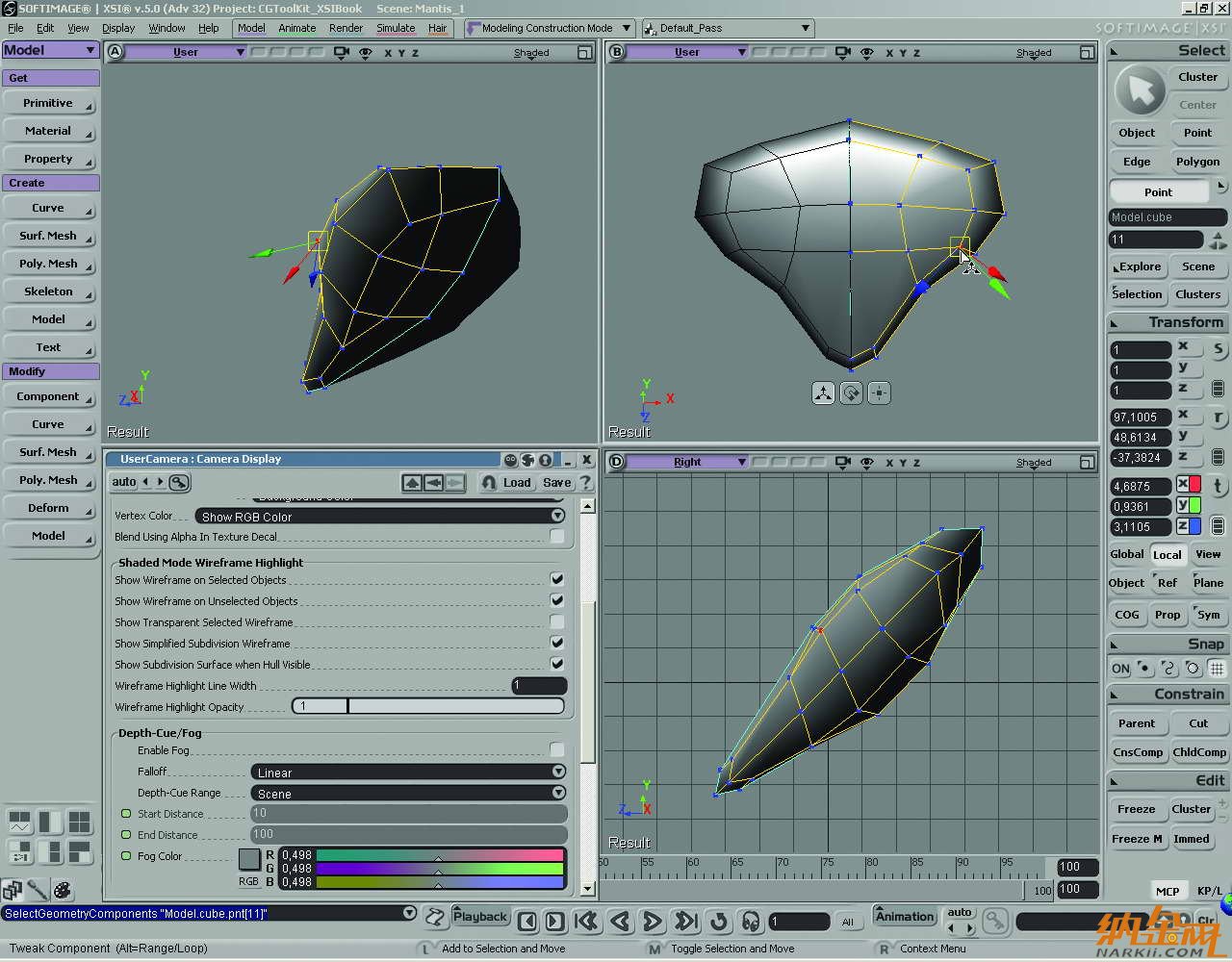Toggle Translate transform t icon
This screenshot has height=962, width=1232.
pyautogui.click(x=1218, y=486)
